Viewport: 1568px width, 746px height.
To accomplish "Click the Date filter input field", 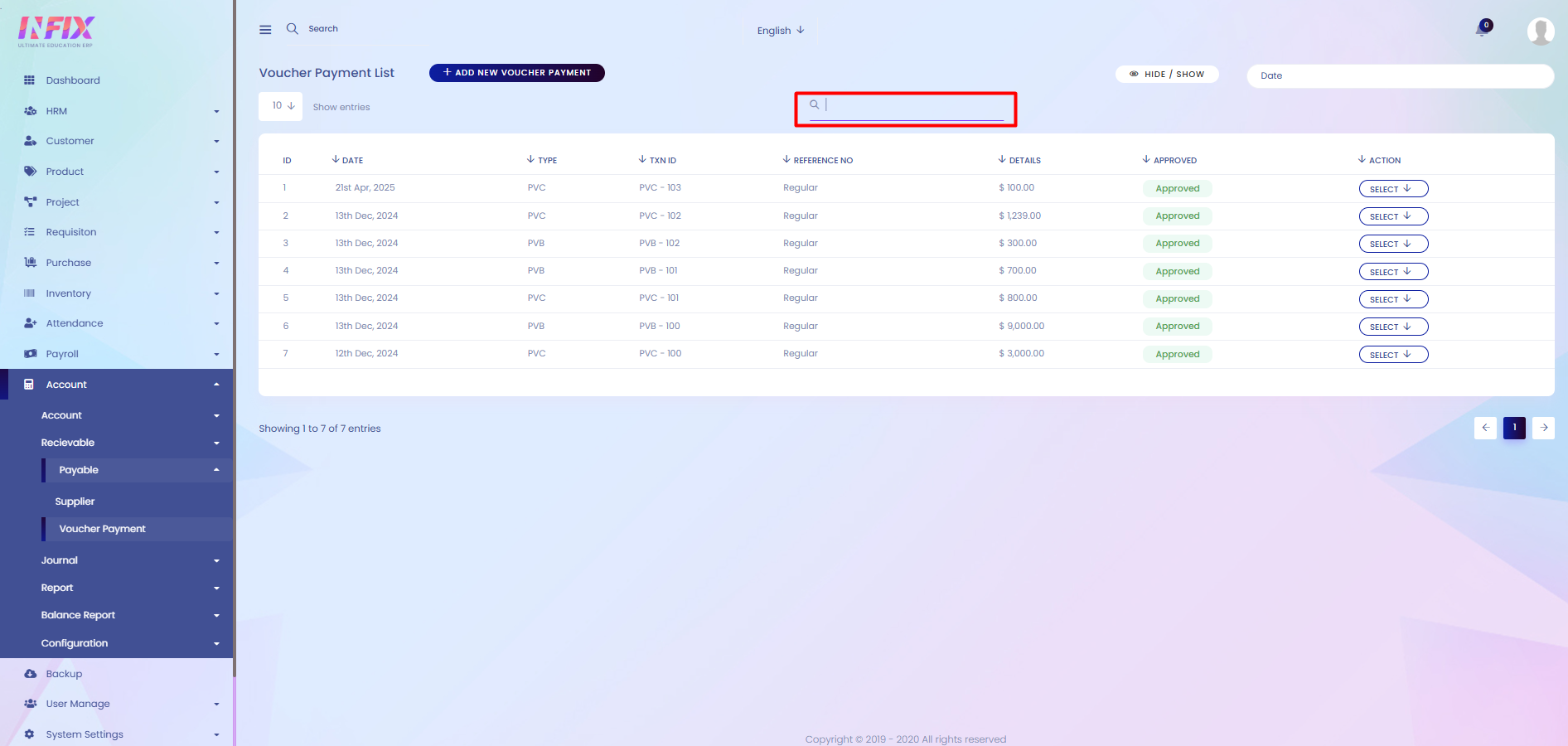I will (x=1399, y=75).
